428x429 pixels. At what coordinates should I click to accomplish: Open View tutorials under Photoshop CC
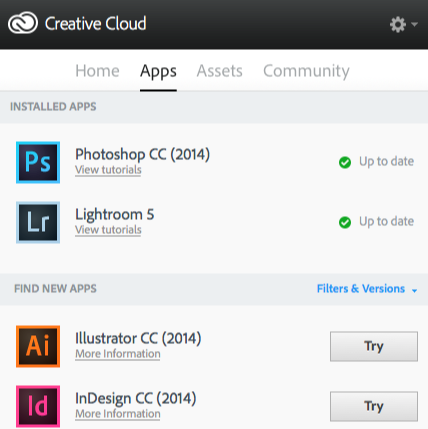point(108,170)
